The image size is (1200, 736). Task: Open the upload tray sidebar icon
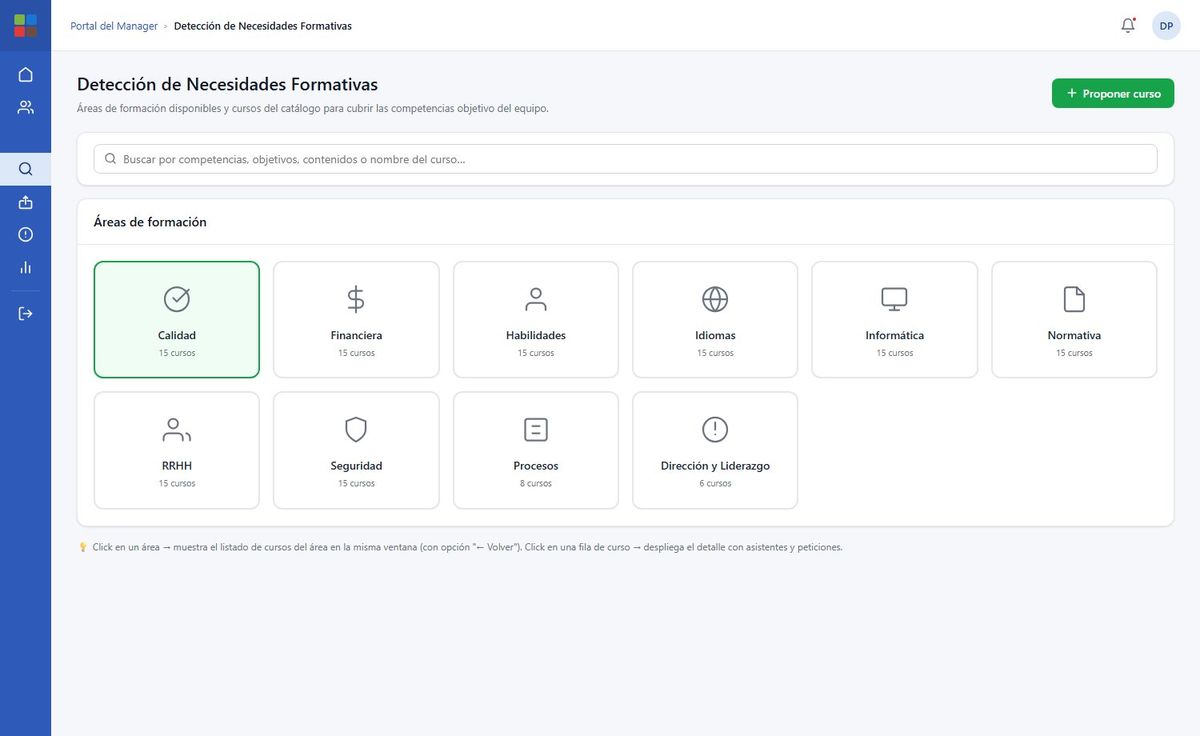(x=25, y=202)
